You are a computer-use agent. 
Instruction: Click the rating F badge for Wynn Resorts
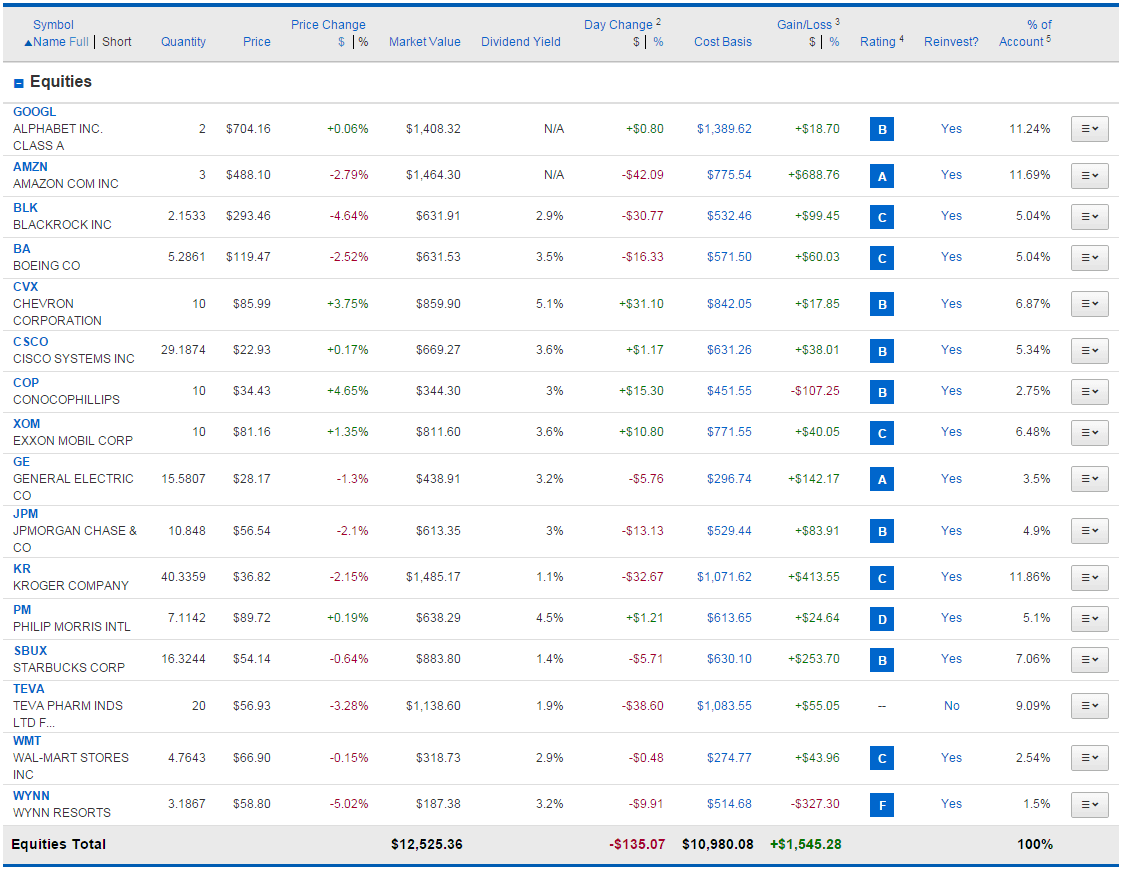coord(882,805)
